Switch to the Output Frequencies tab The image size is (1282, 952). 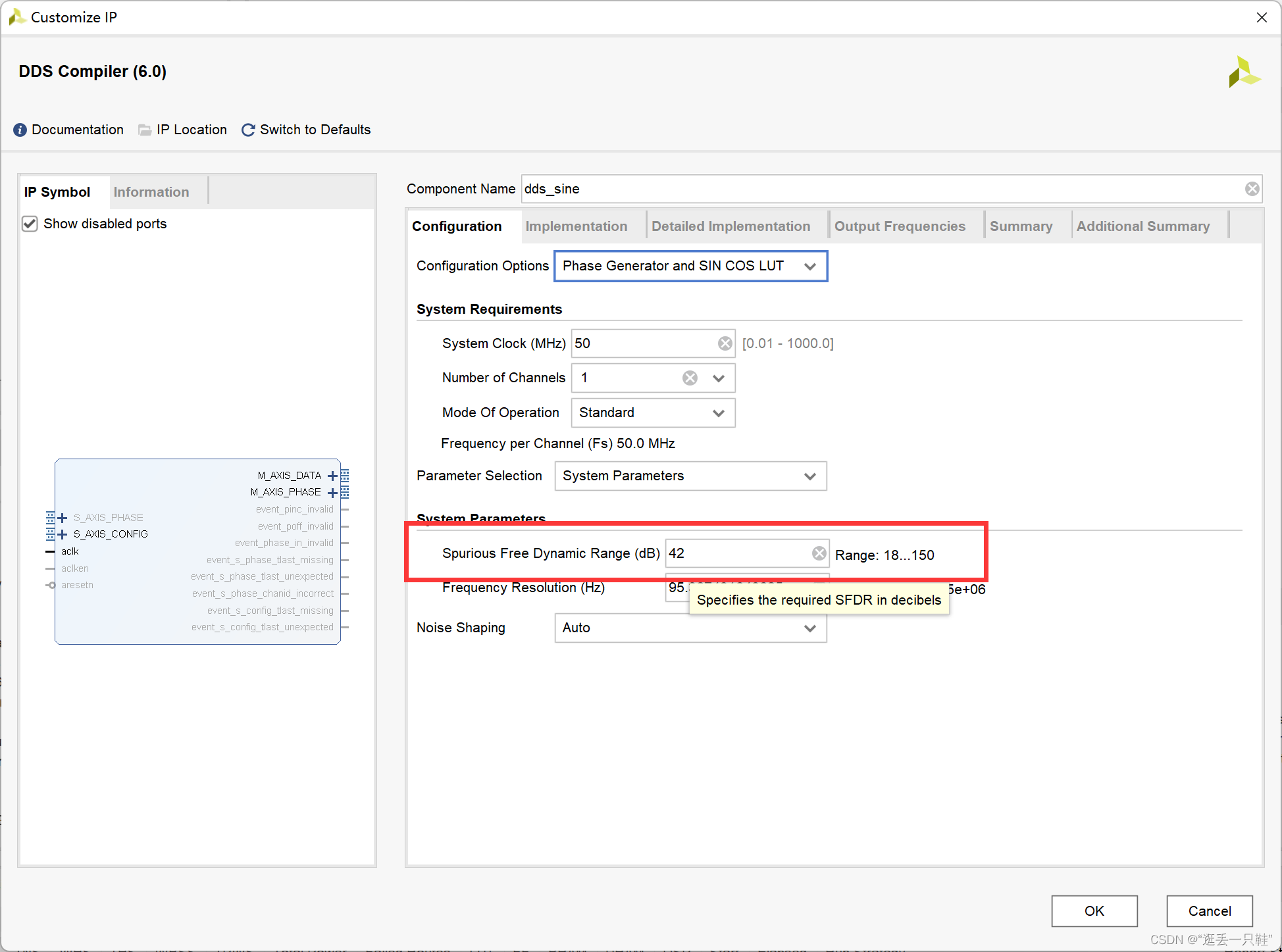coord(899,226)
